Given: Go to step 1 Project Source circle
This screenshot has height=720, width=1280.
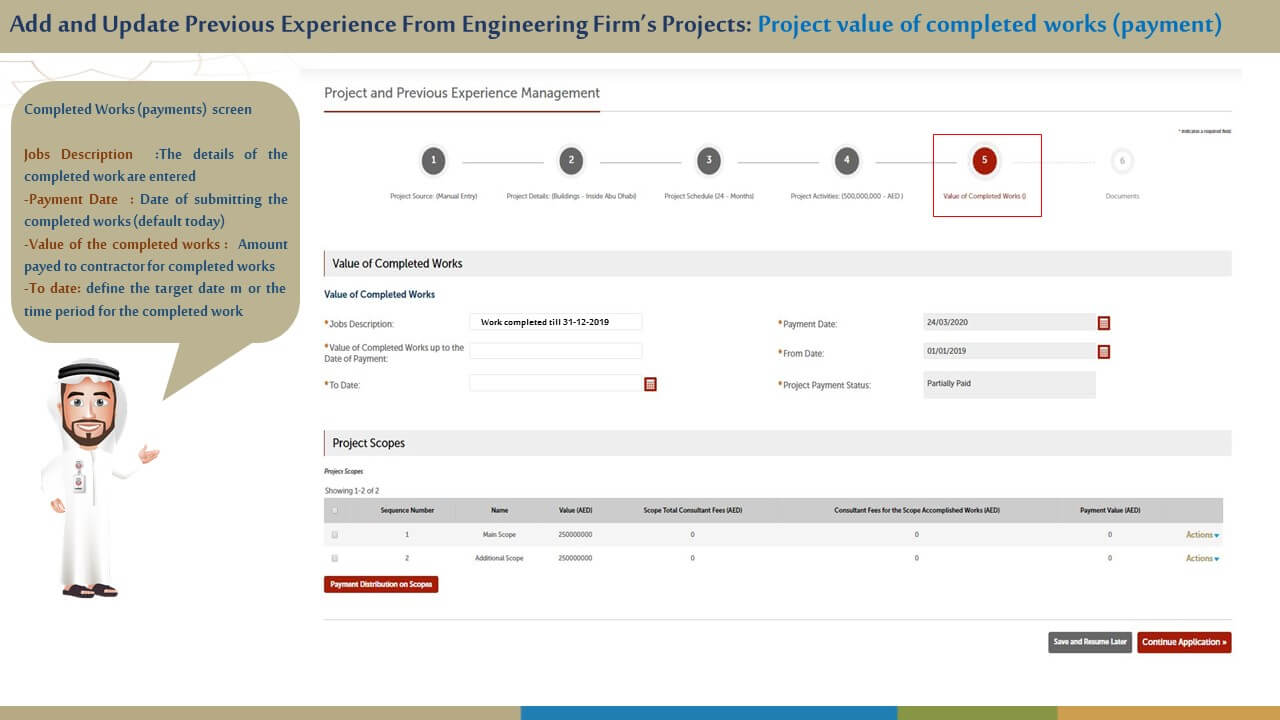Looking at the screenshot, I should (x=433, y=160).
